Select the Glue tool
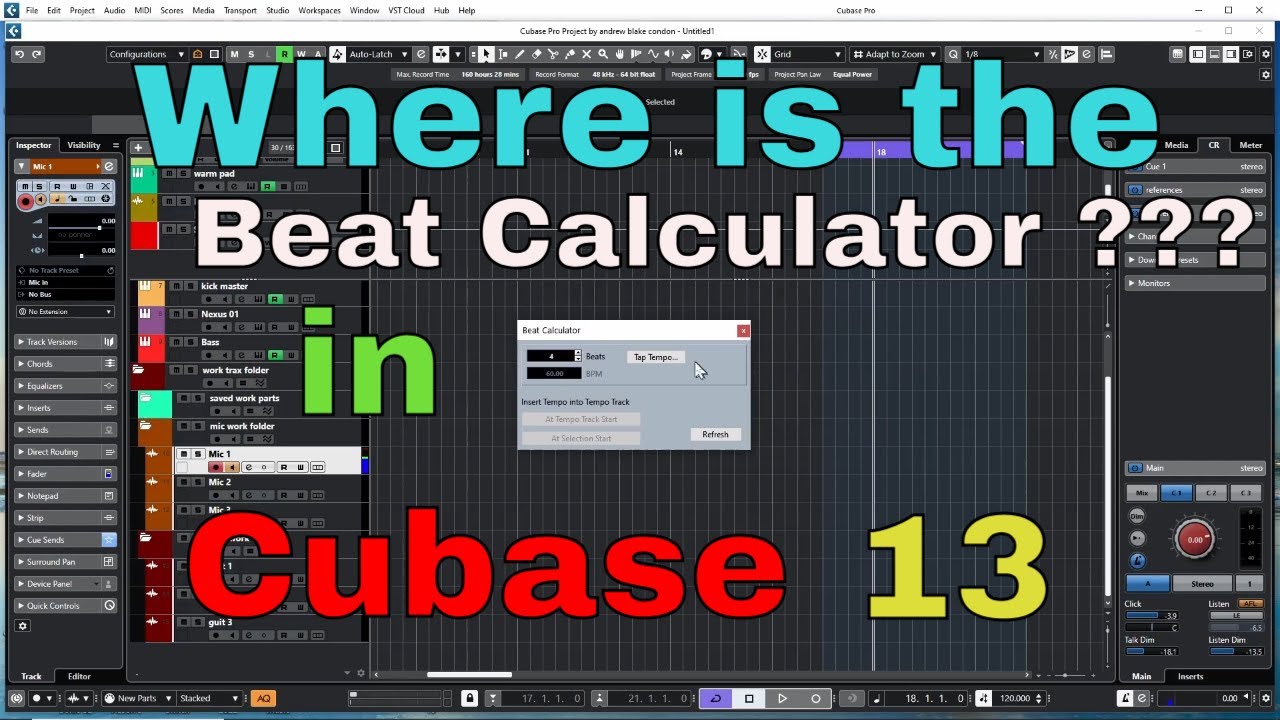 [570, 54]
